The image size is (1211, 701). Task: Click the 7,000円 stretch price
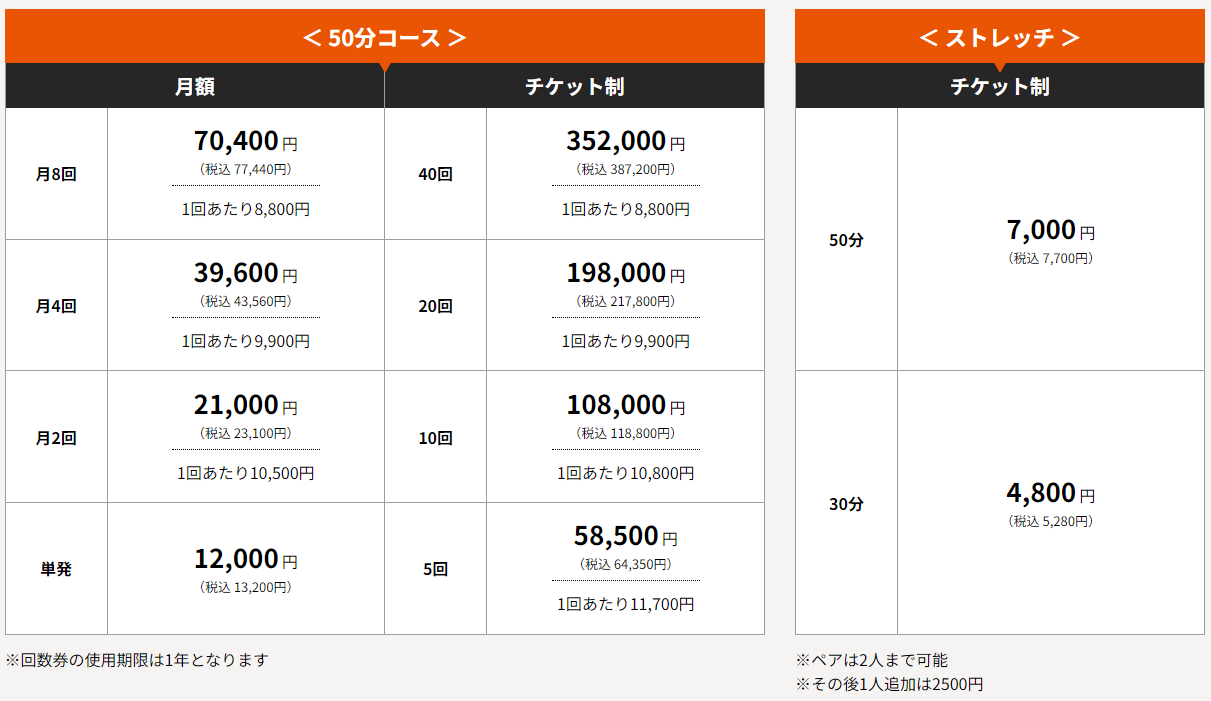tap(1051, 230)
